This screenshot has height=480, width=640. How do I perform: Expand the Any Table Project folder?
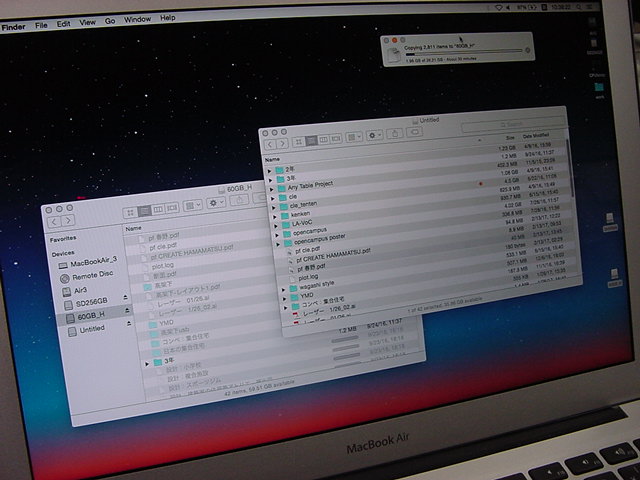click(x=272, y=189)
